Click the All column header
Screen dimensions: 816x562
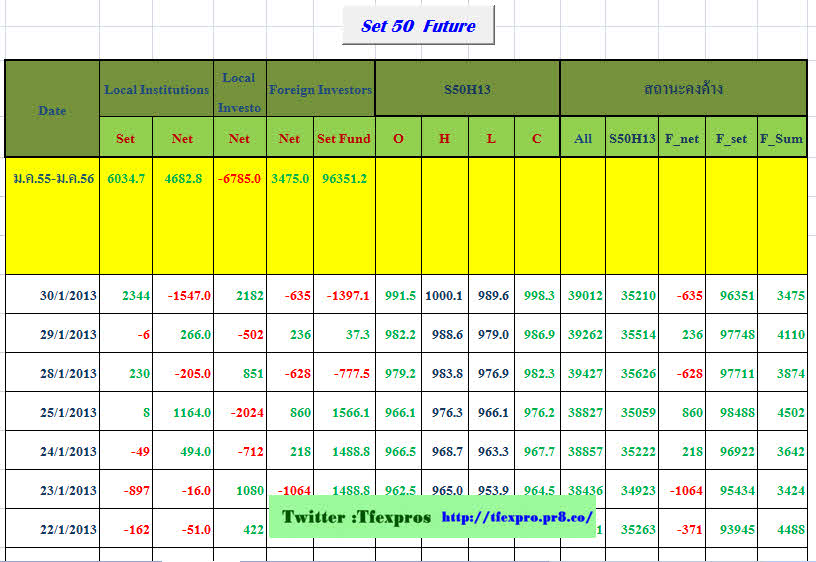(x=582, y=138)
